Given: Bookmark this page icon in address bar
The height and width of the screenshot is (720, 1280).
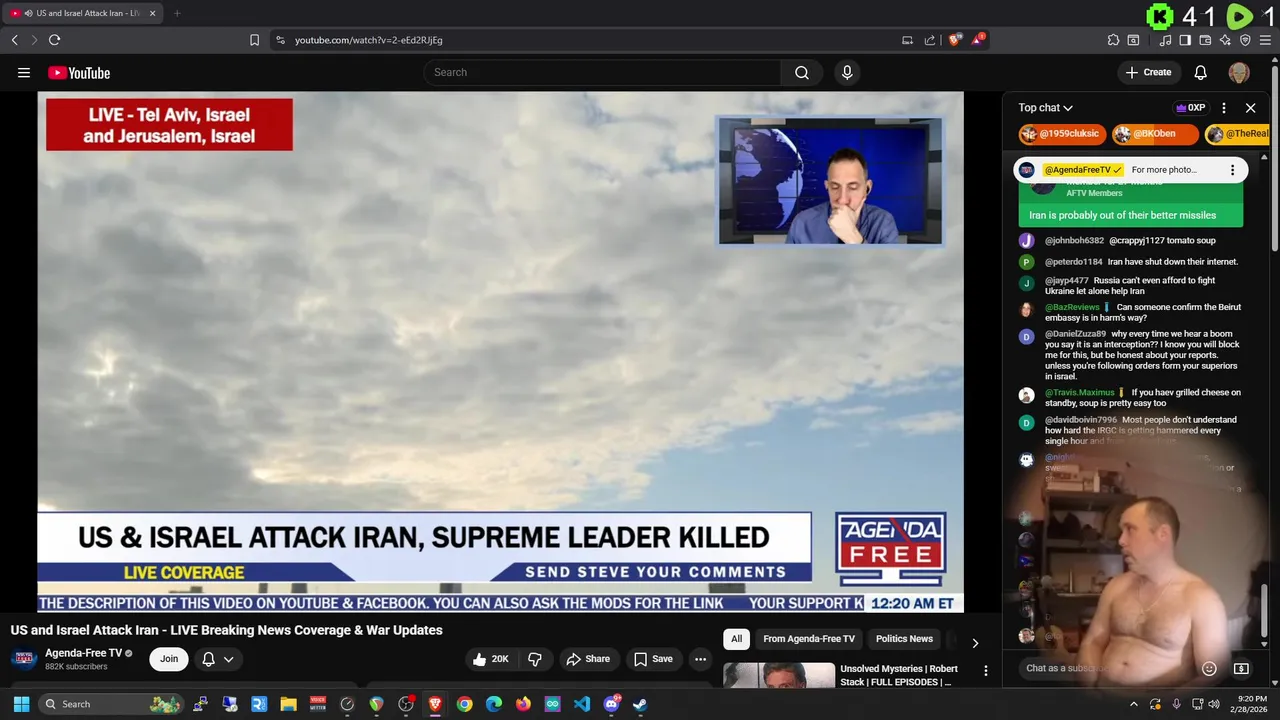Looking at the screenshot, I should click(x=254, y=40).
